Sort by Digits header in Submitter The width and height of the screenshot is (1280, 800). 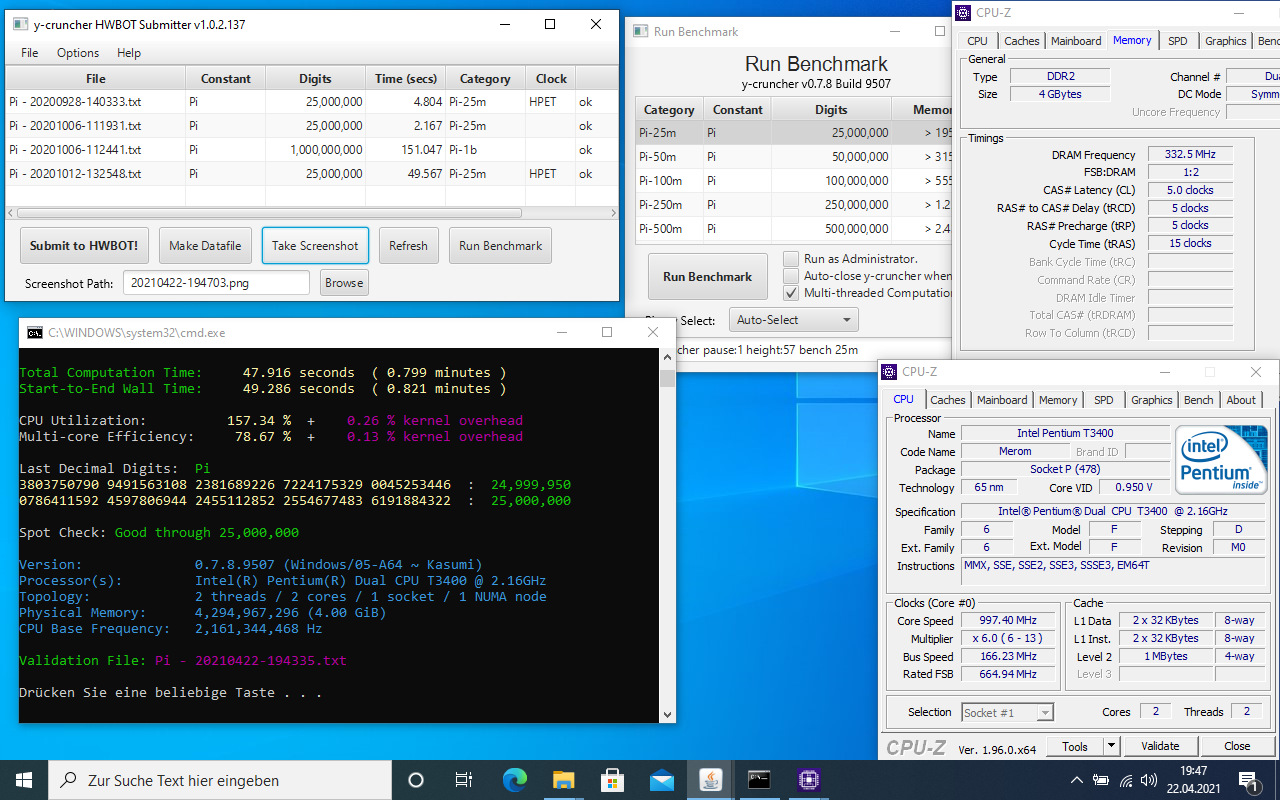coord(315,79)
